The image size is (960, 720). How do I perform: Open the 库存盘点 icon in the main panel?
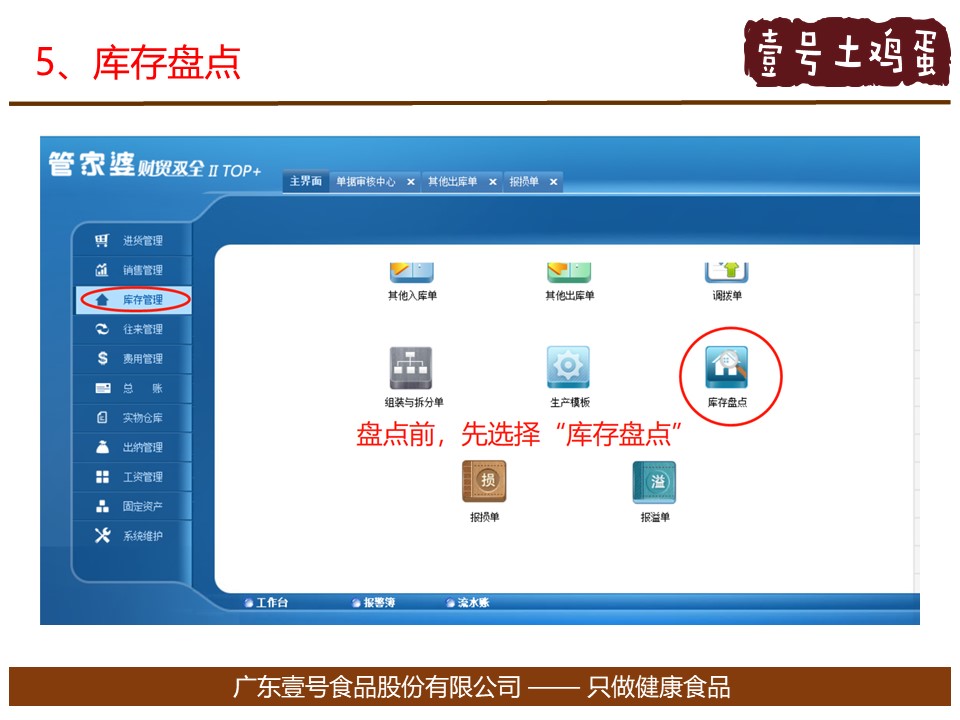727,368
